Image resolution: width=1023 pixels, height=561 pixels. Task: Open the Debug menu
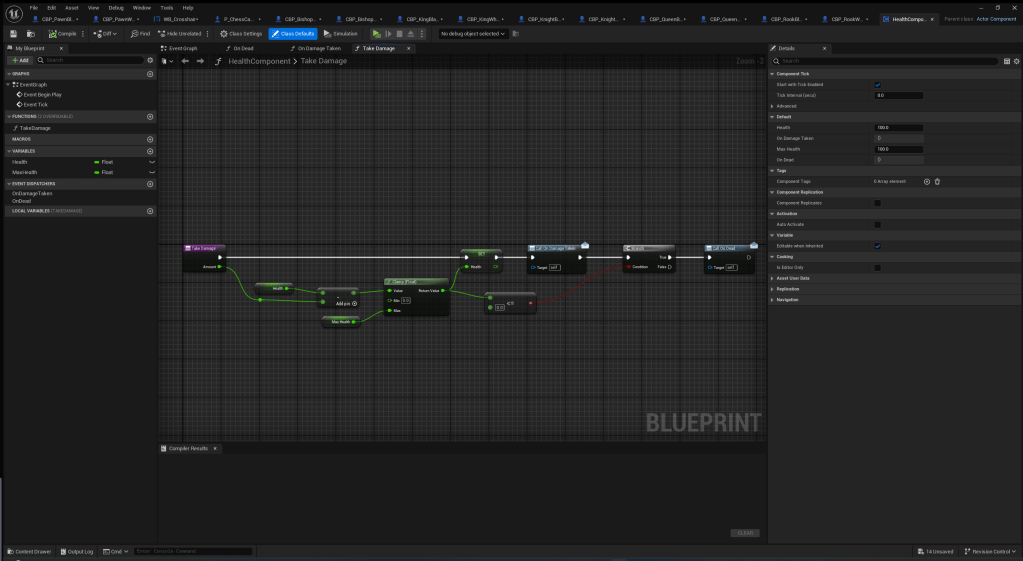[x=115, y=7]
